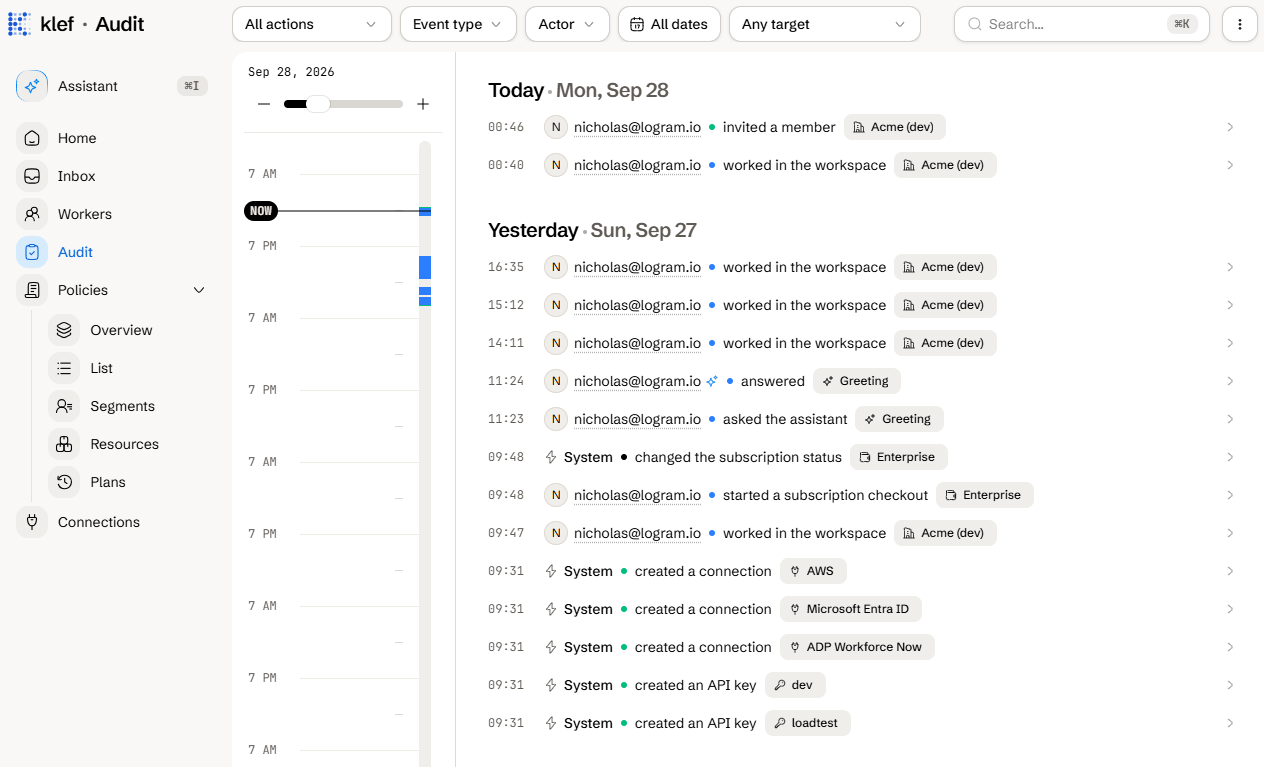Go to Home in sidebar

[77, 138]
